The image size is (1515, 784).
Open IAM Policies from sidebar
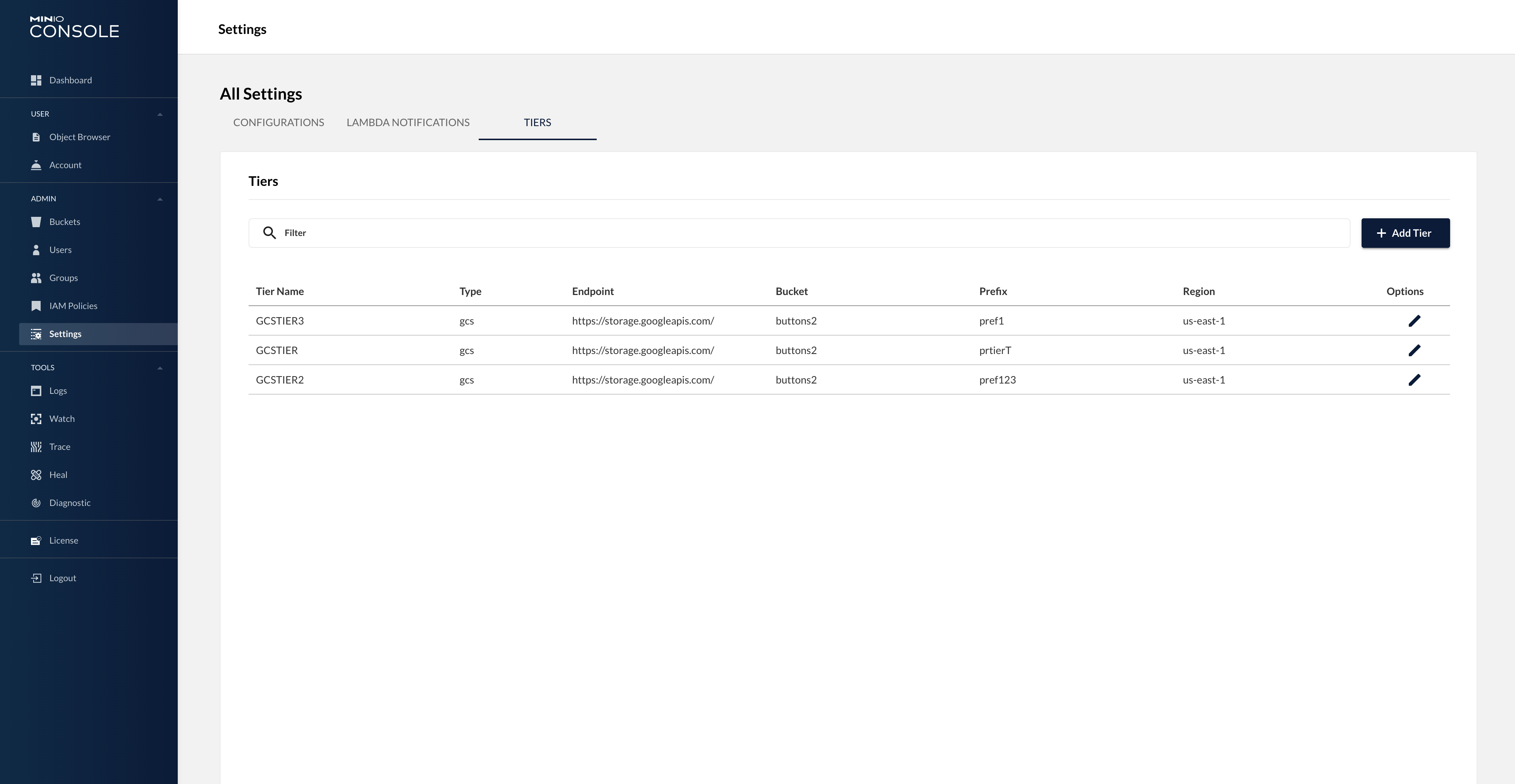[73, 306]
